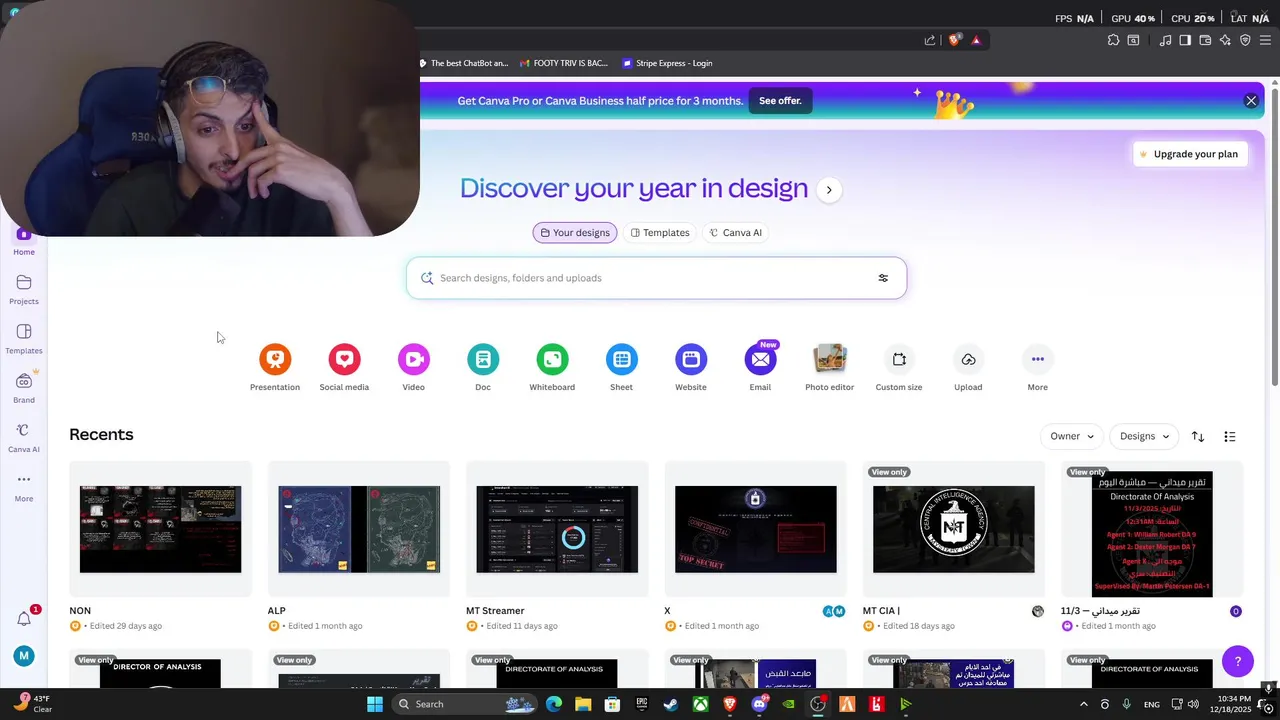Viewport: 1280px width, 720px height.
Task: Dismiss the Canva Pro promo banner
Action: (x=1251, y=101)
